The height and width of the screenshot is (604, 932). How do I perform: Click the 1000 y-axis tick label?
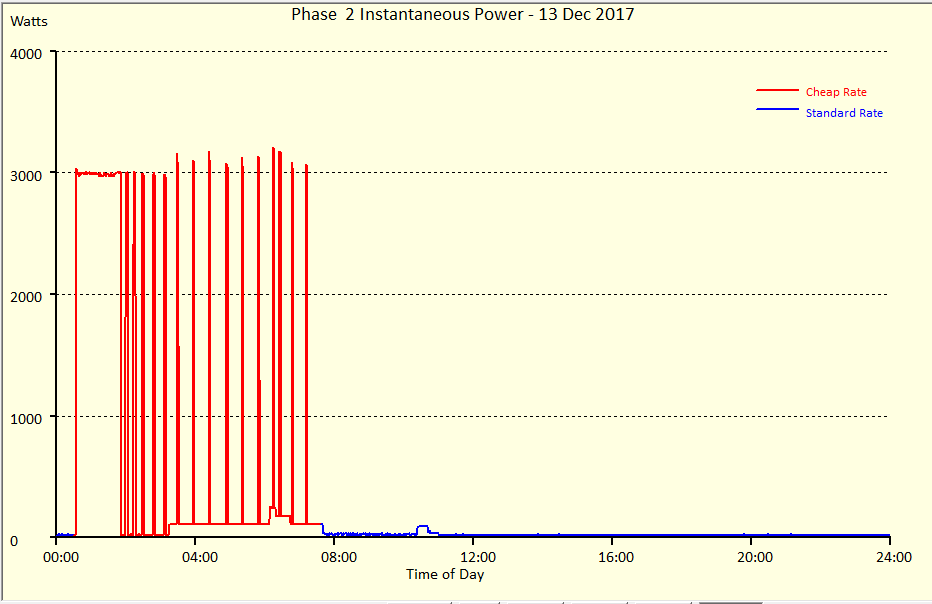pyautogui.click(x=26, y=418)
